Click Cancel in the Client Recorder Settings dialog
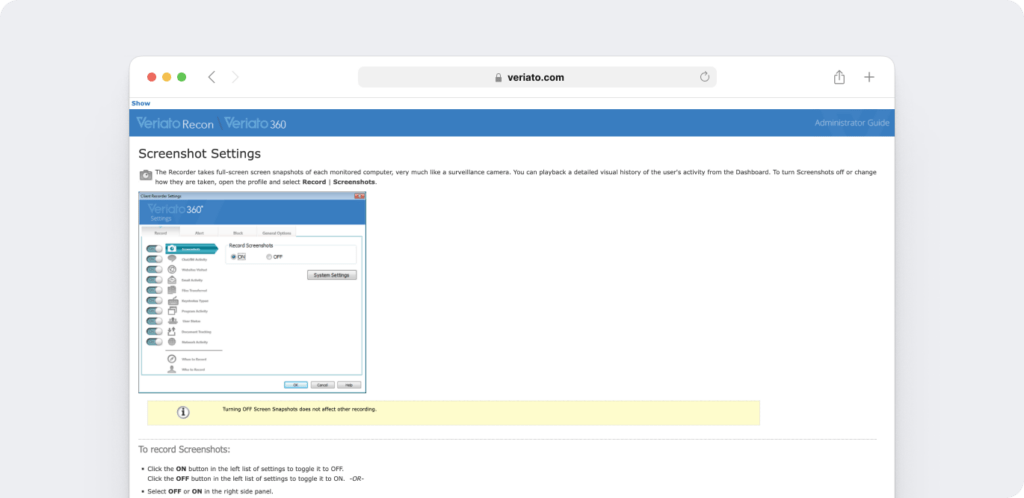Screen dimensions: 1024x498 [323, 385]
